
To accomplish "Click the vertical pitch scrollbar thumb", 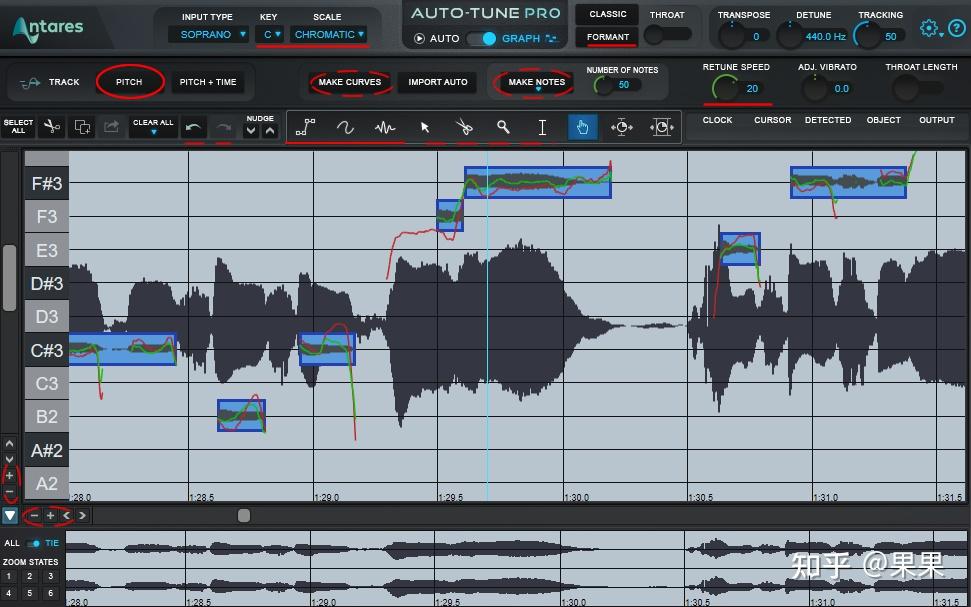I will click(9, 277).
